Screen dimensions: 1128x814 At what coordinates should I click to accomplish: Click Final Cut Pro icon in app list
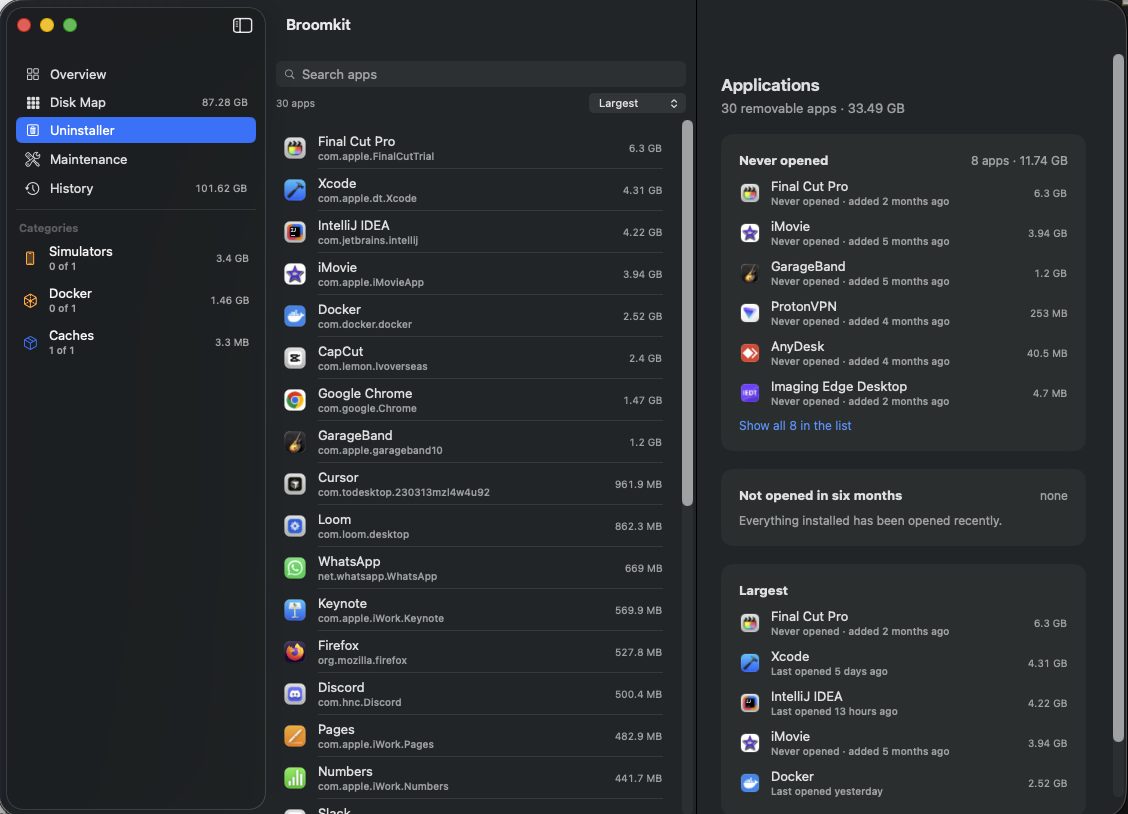pyautogui.click(x=295, y=148)
